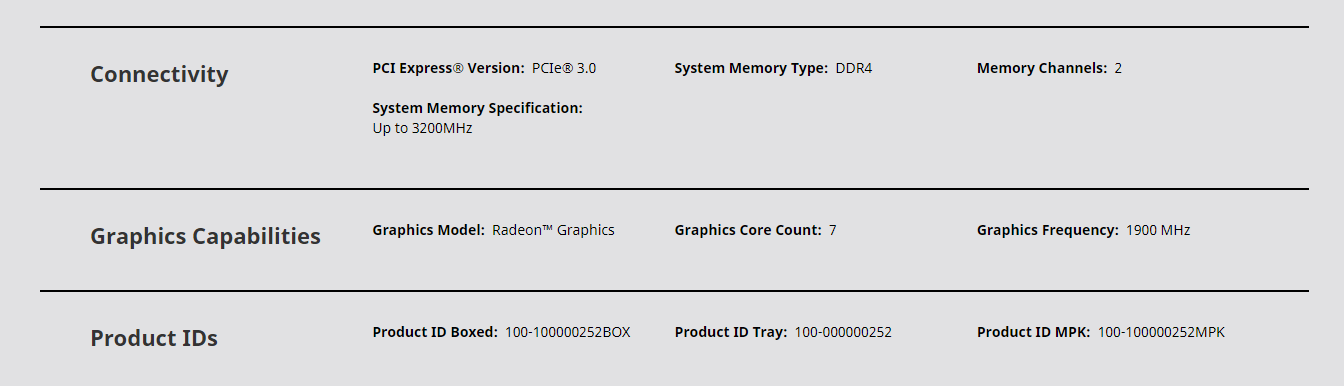This screenshot has width=1344, height=386.
Task: Select the Graphics Model label
Action: [x=429, y=230]
